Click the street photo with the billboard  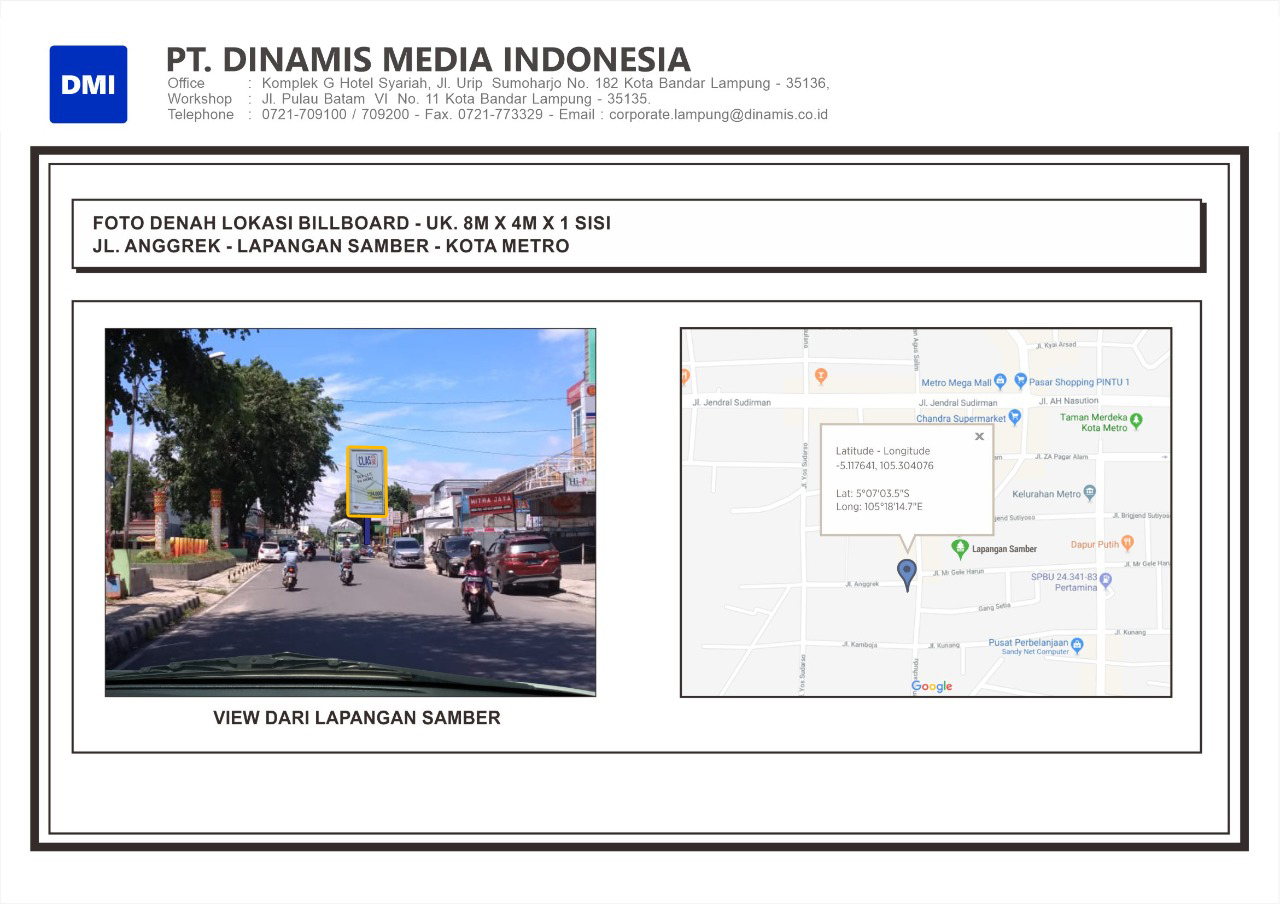point(350,512)
